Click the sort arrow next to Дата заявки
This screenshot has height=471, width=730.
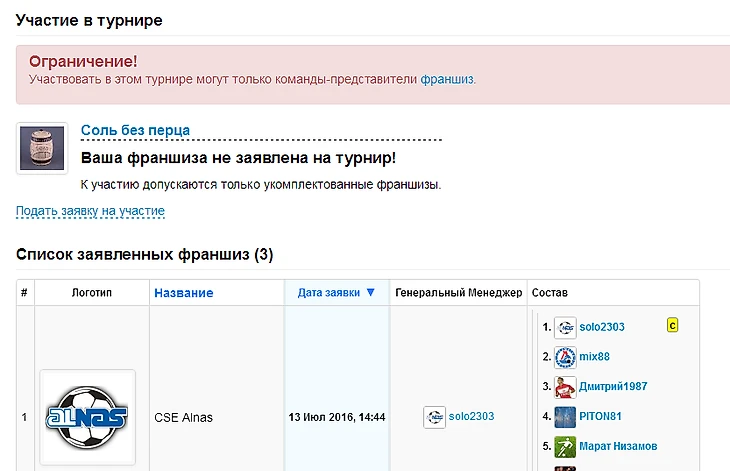(370, 293)
